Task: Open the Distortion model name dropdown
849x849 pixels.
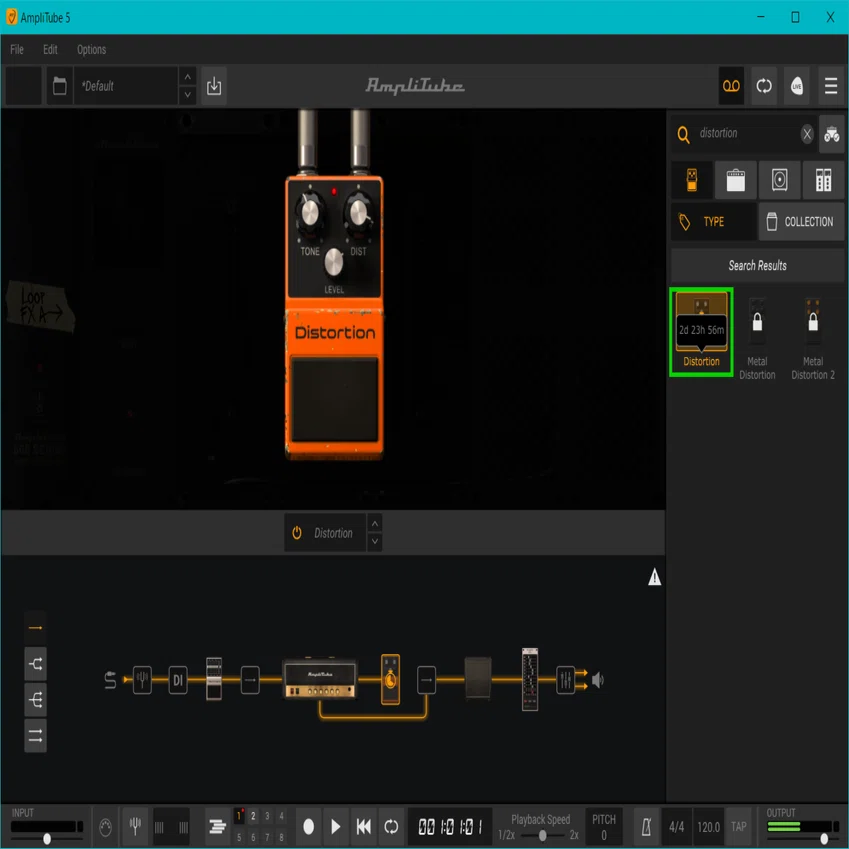Action: (x=333, y=533)
